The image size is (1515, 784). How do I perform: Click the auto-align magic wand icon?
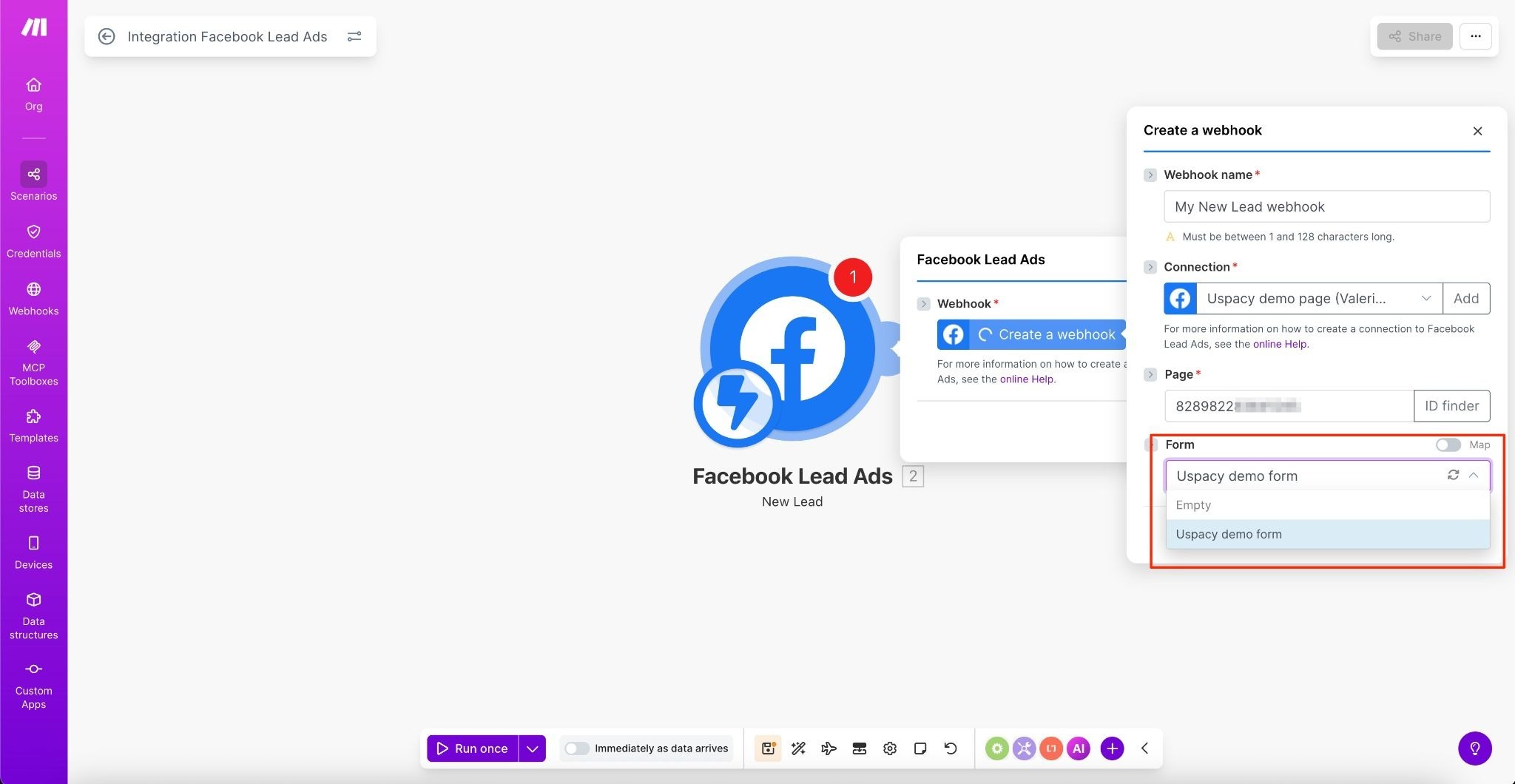798,748
